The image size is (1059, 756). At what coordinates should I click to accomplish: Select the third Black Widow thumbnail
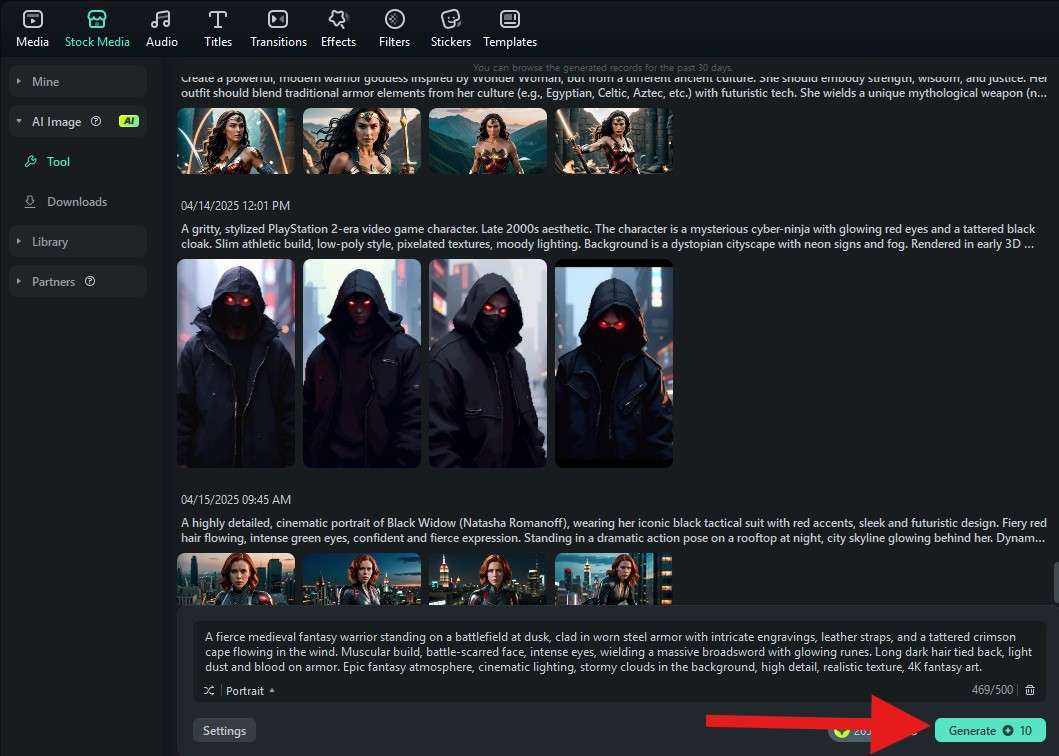(x=488, y=579)
